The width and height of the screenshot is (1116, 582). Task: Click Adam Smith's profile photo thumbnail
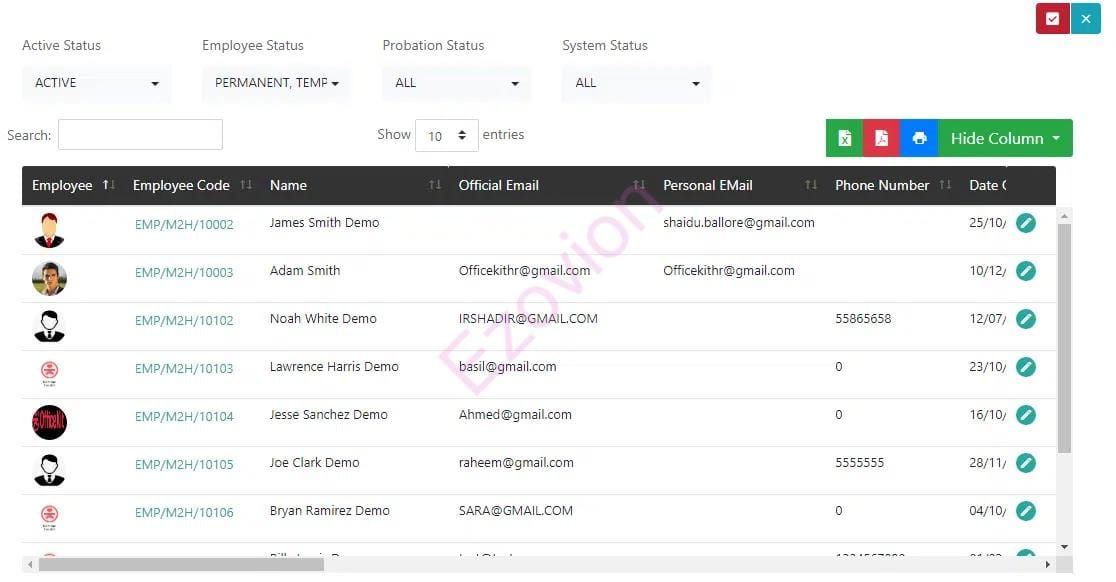tap(49, 278)
